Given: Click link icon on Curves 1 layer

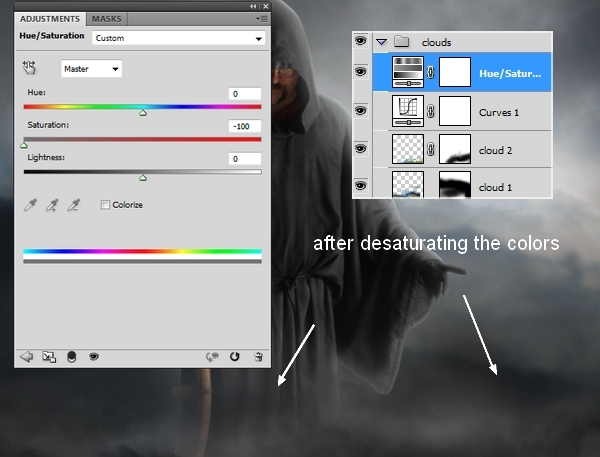Looking at the screenshot, I should (431, 110).
